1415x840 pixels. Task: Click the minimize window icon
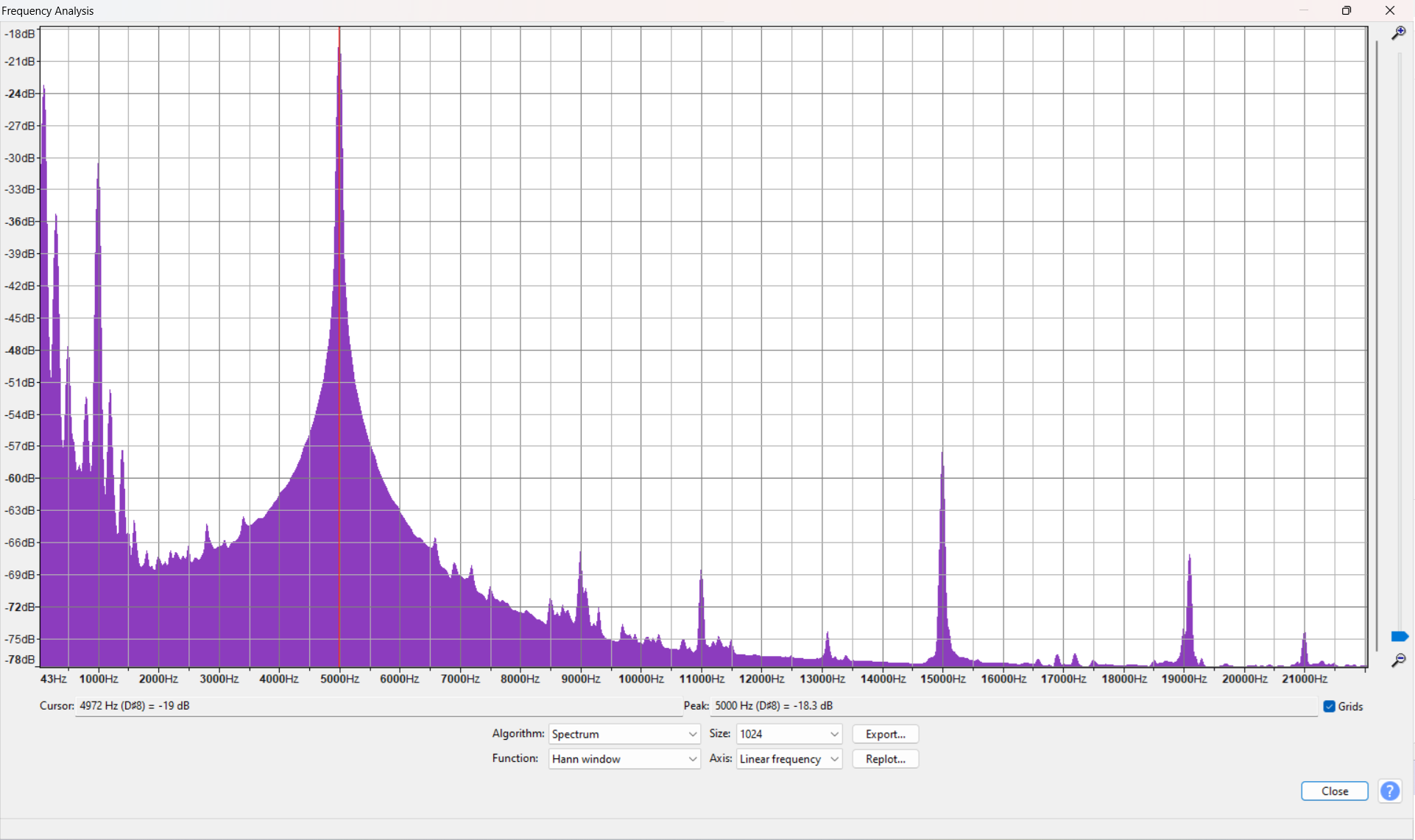click(x=1303, y=11)
